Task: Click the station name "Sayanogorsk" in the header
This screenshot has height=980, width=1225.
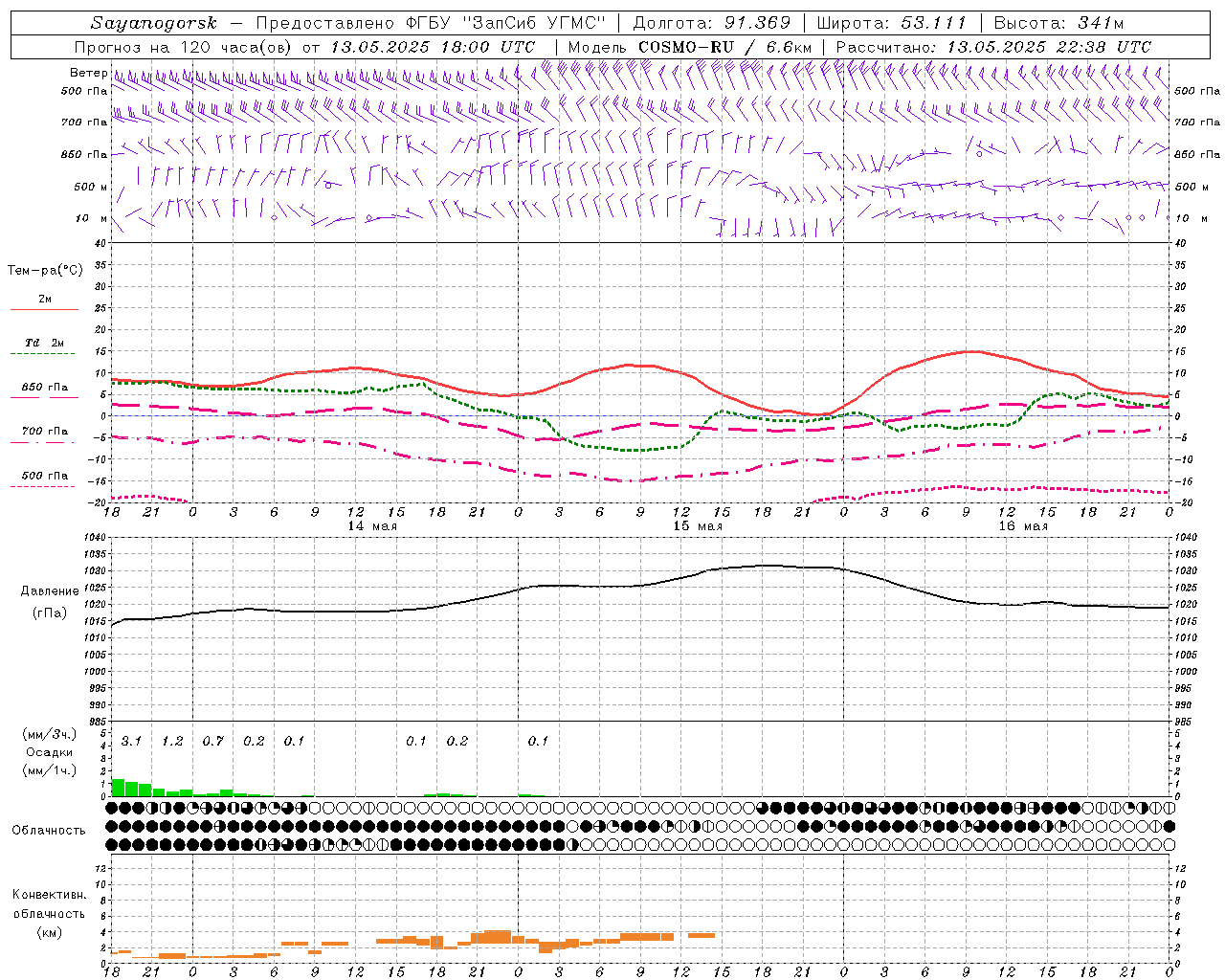Action: coord(154,23)
